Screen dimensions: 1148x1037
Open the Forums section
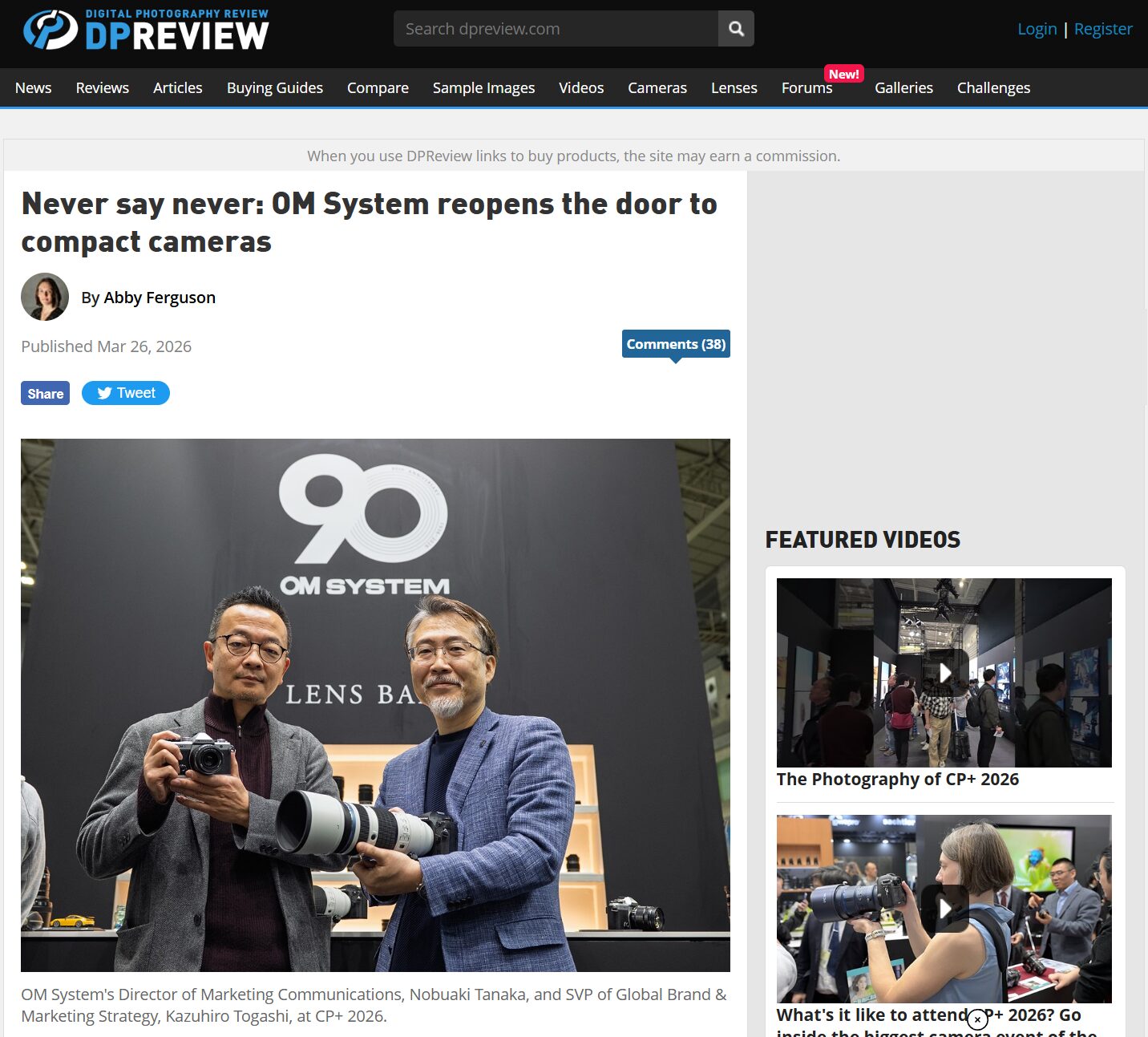[806, 88]
